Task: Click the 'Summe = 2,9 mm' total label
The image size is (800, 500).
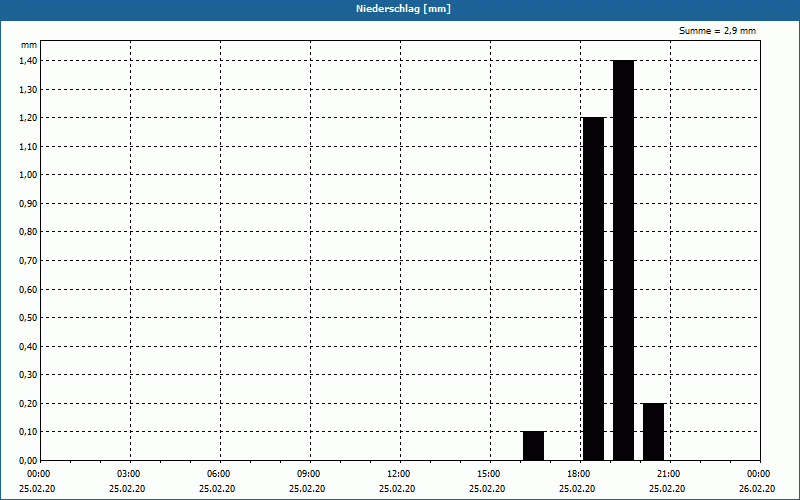Action: 717,31
